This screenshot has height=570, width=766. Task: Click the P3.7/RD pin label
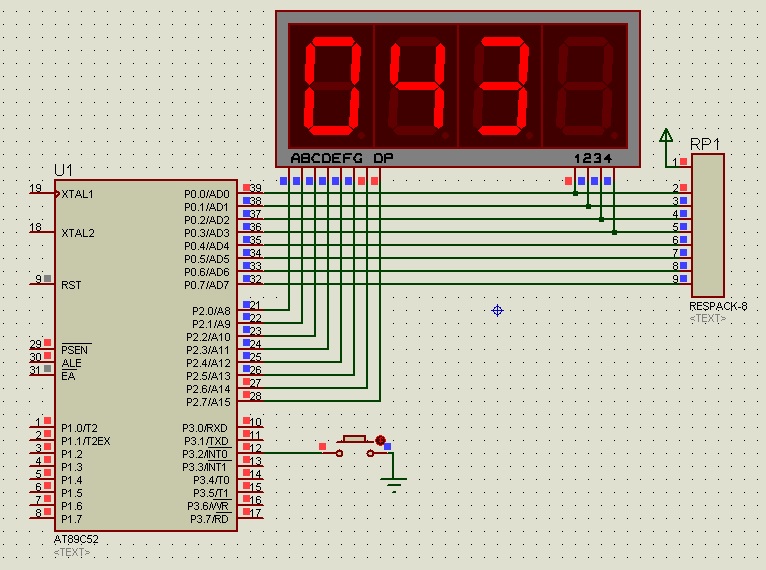pos(209,519)
